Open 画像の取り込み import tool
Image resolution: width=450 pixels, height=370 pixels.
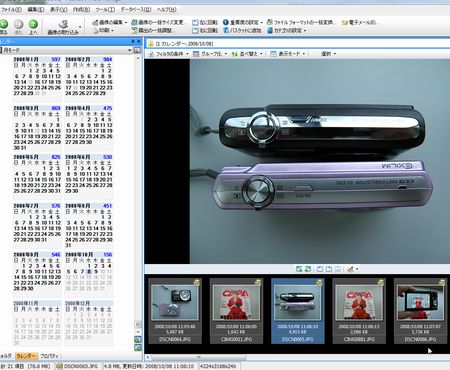[x=63, y=27]
